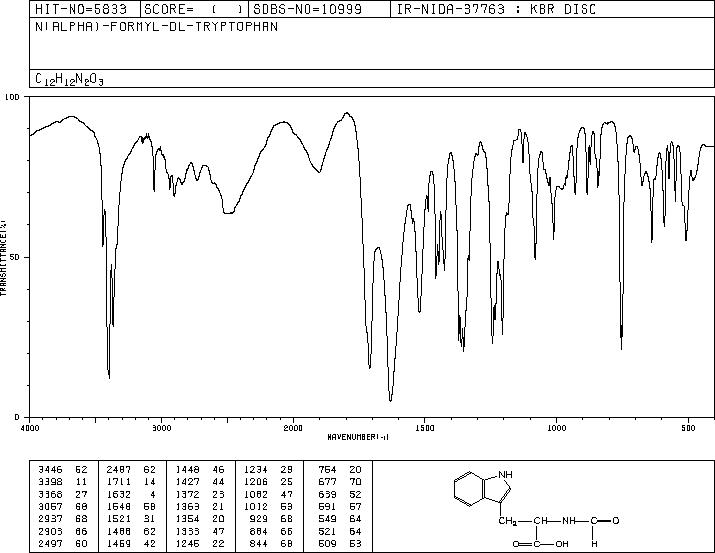The image size is (715, 553).
Task: Select peak table entry 677
Action: click(327, 482)
